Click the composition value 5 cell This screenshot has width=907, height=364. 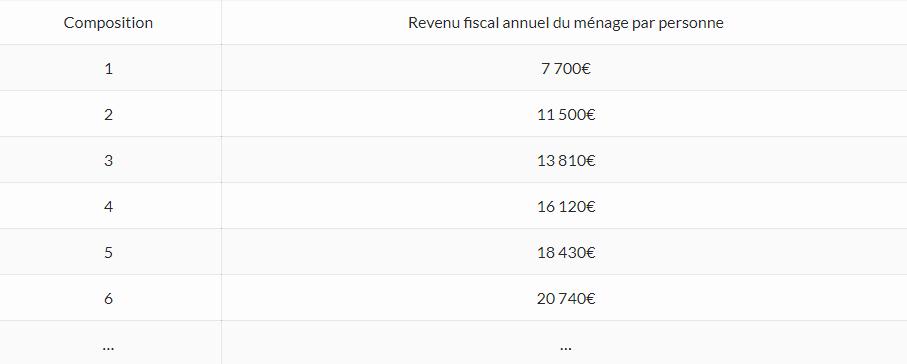[x=108, y=252]
